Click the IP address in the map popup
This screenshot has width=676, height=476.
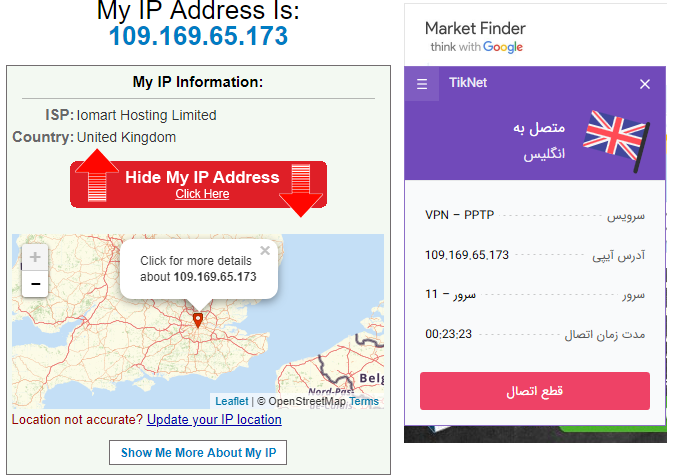tap(215, 277)
